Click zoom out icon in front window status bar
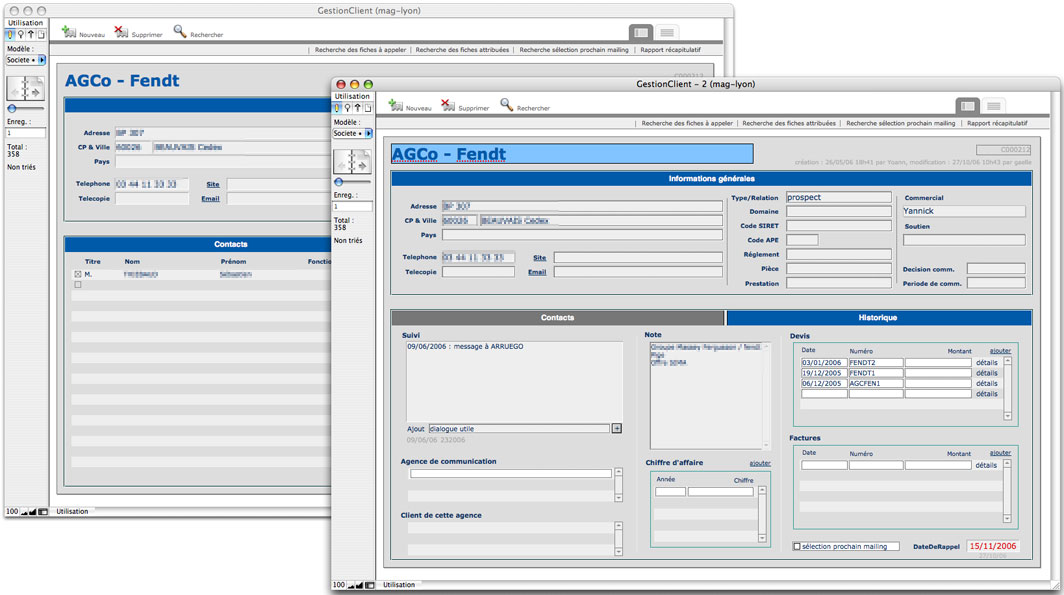This screenshot has height=595, width=1064. click(x=351, y=586)
